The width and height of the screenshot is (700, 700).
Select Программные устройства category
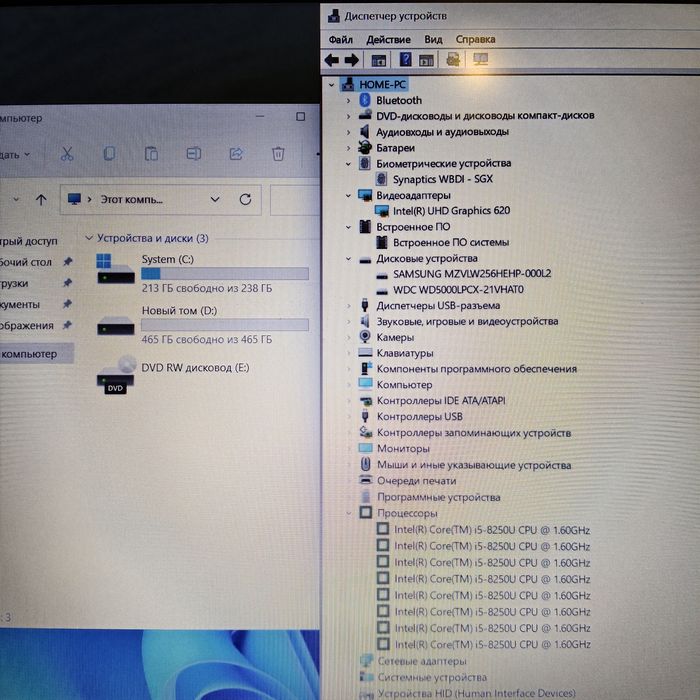pos(439,497)
